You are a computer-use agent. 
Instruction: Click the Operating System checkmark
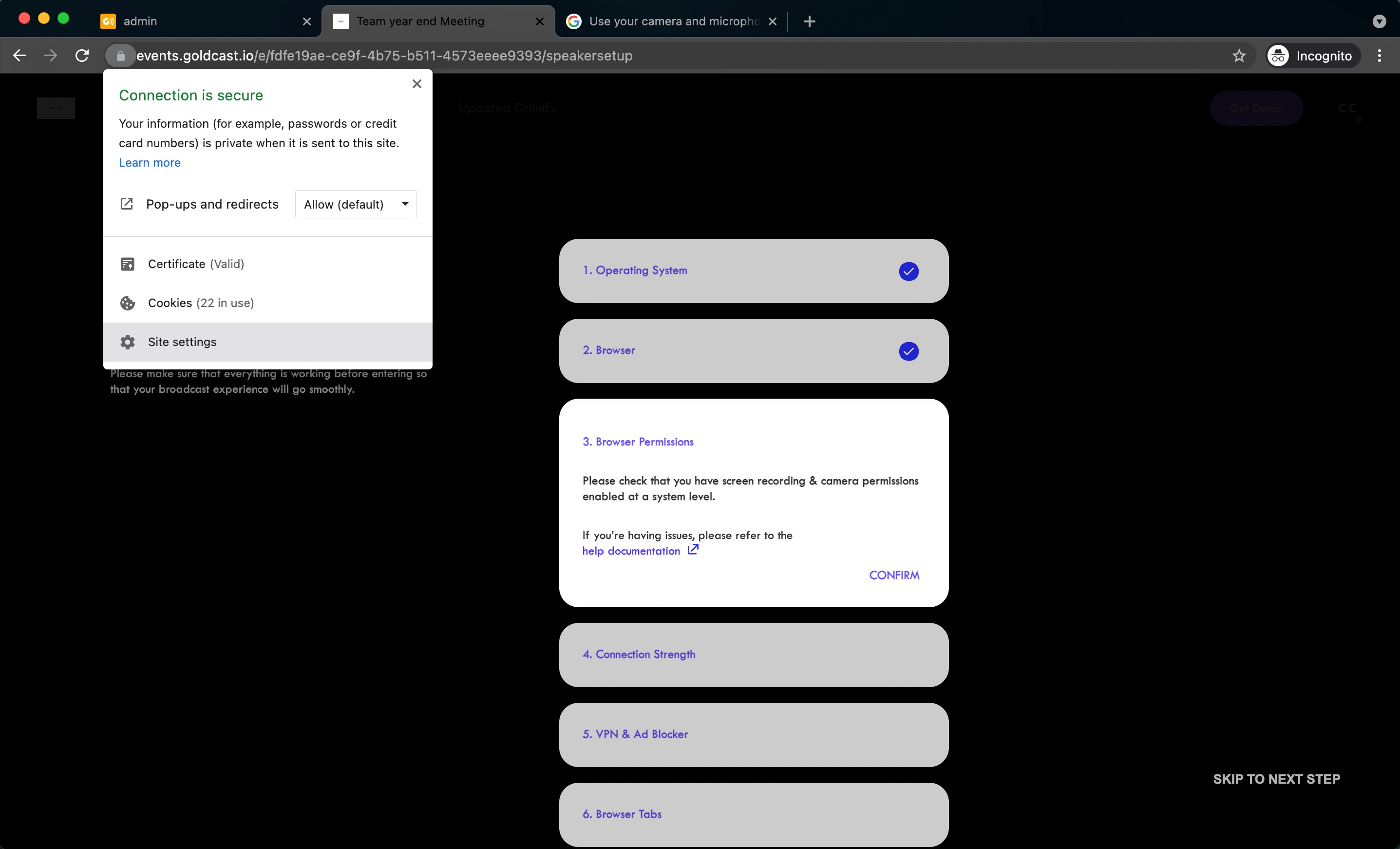pos(908,271)
